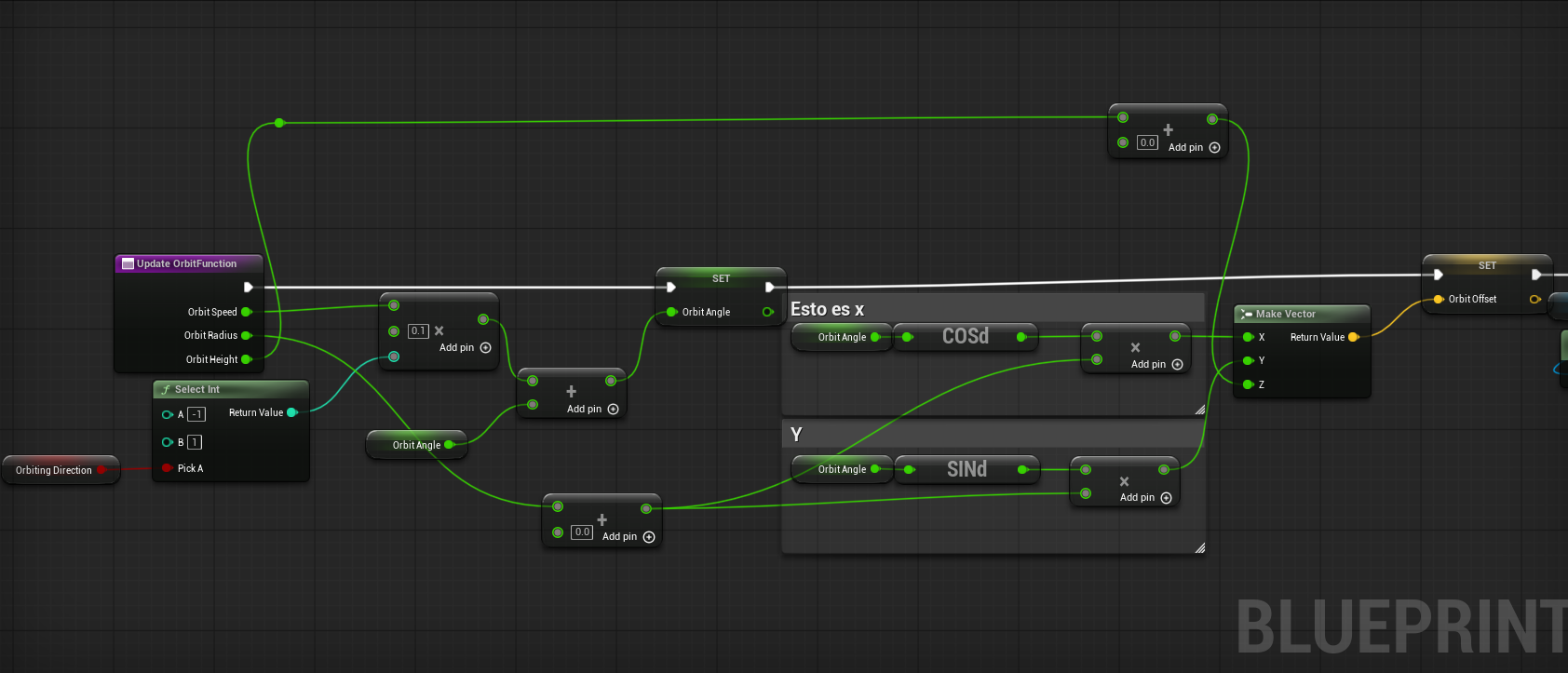
Task: Select the 'Y' comment box title
Action: (796, 435)
